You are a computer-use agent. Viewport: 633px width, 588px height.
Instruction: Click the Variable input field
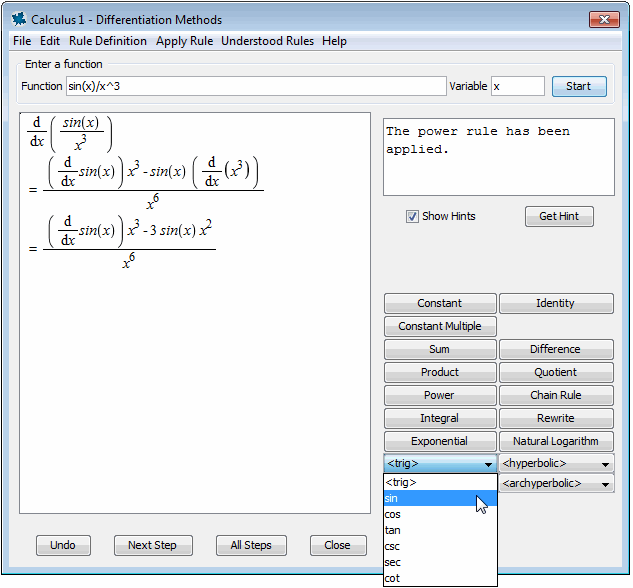517,86
